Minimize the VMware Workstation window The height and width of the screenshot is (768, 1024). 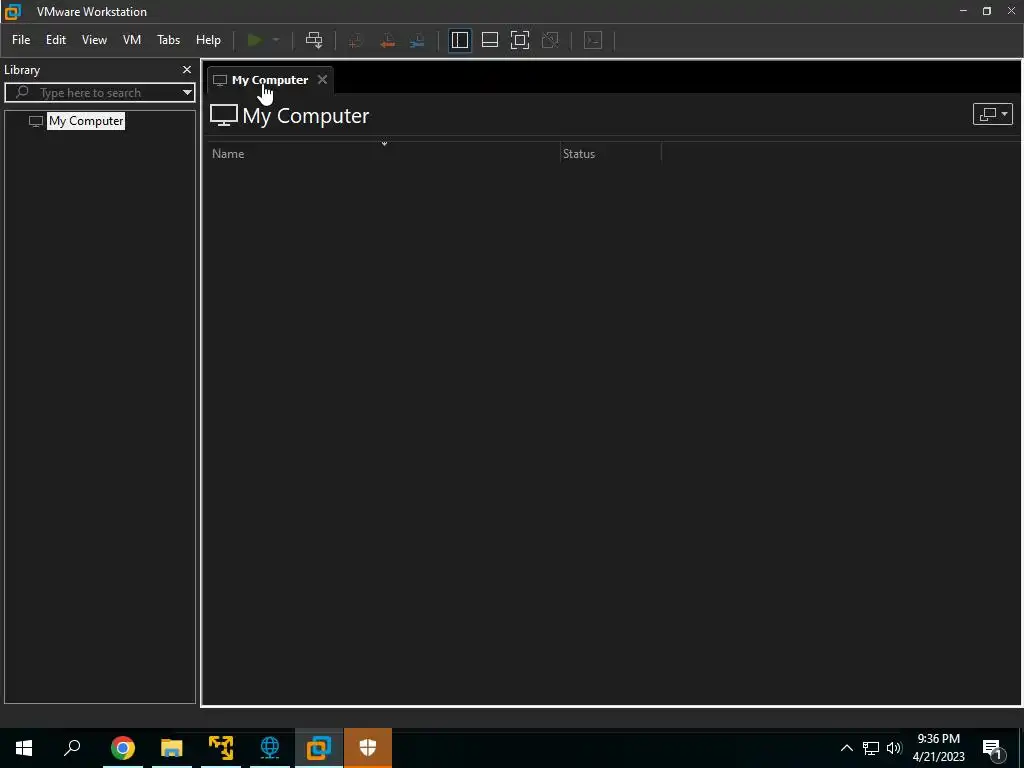click(963, 11)
